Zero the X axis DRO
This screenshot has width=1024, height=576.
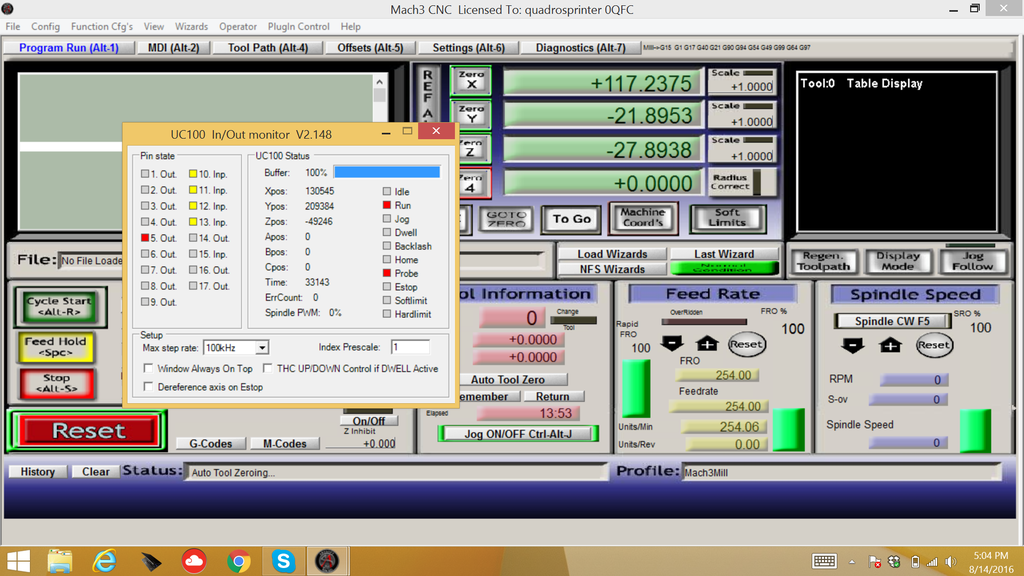coord(471,80)
